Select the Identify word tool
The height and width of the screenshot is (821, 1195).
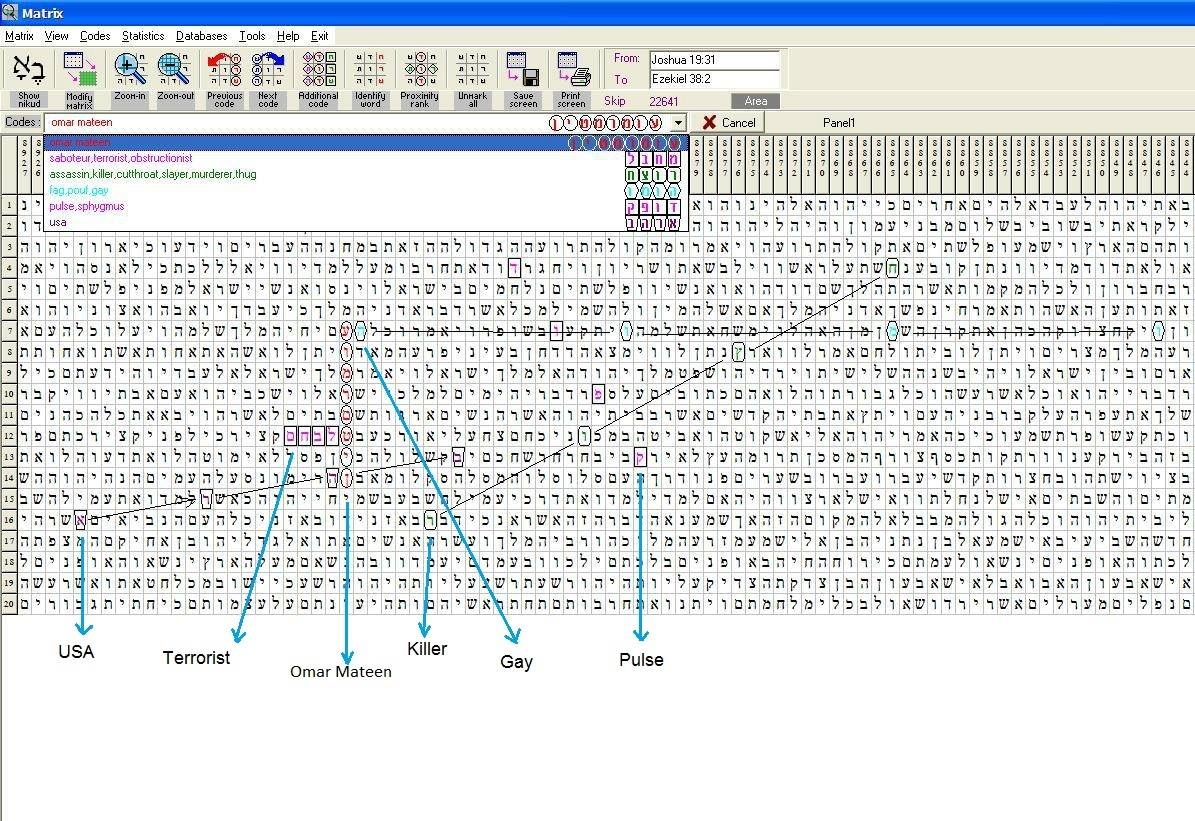(x=370, y=79)
